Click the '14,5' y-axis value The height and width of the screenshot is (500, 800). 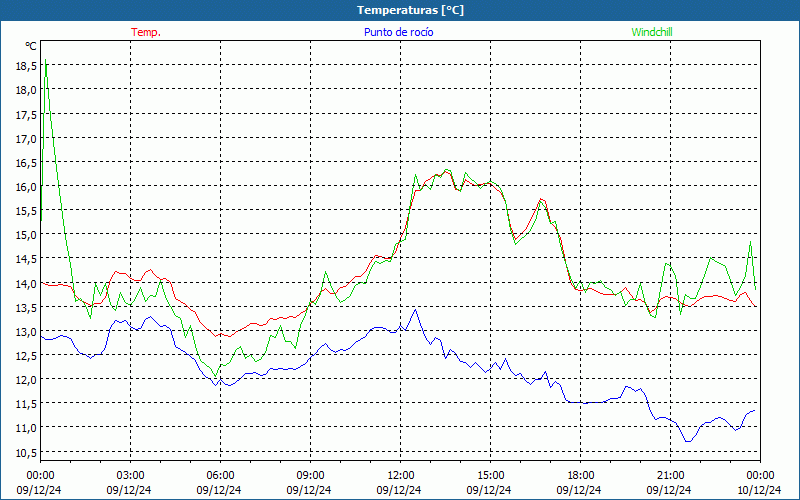pos(26,259)
